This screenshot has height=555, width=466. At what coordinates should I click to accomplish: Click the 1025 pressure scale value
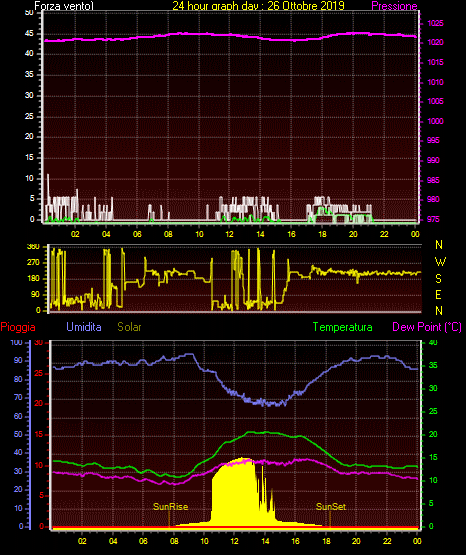[x=435, y=23]
